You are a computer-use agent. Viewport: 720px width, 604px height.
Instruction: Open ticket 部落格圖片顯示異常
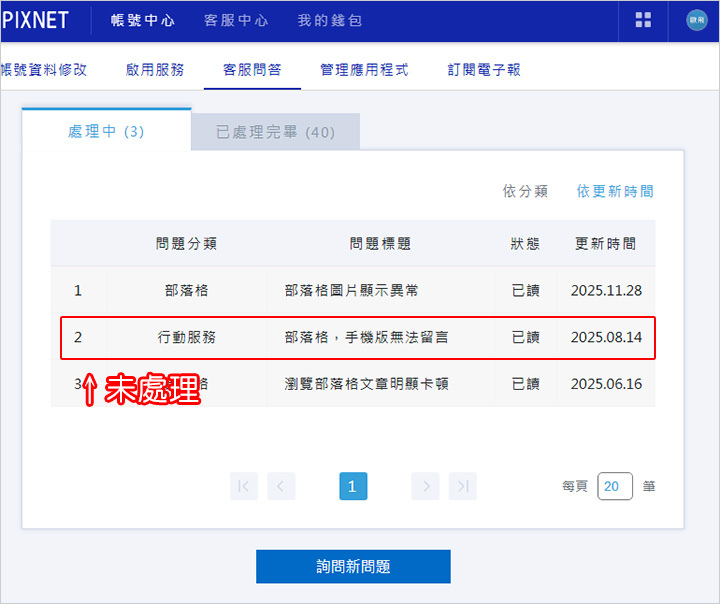coord(351,290)
